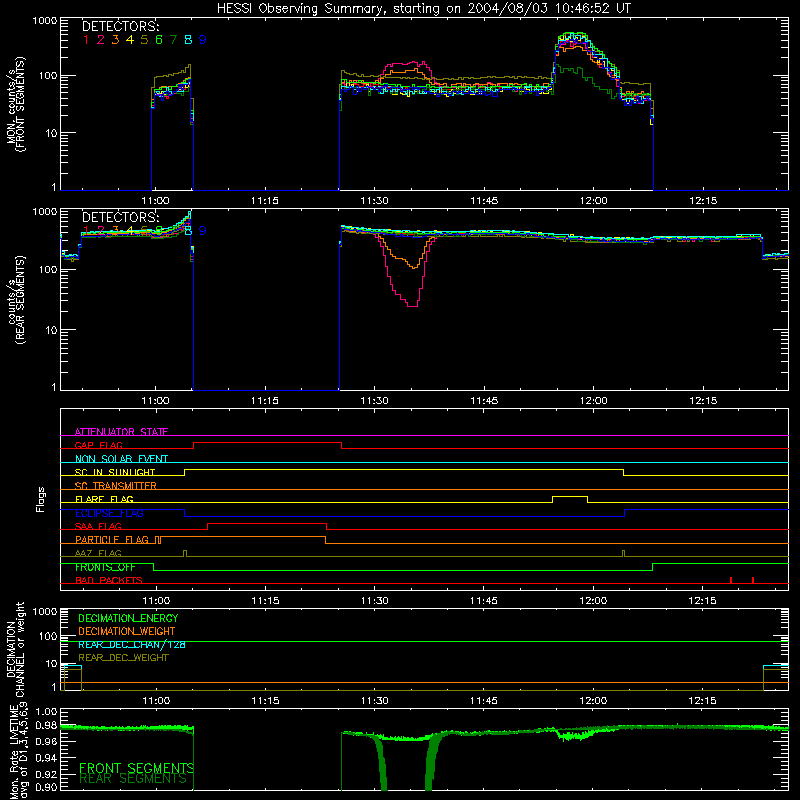Click the 11:45 time label under the decimation plot

(484, 701)
